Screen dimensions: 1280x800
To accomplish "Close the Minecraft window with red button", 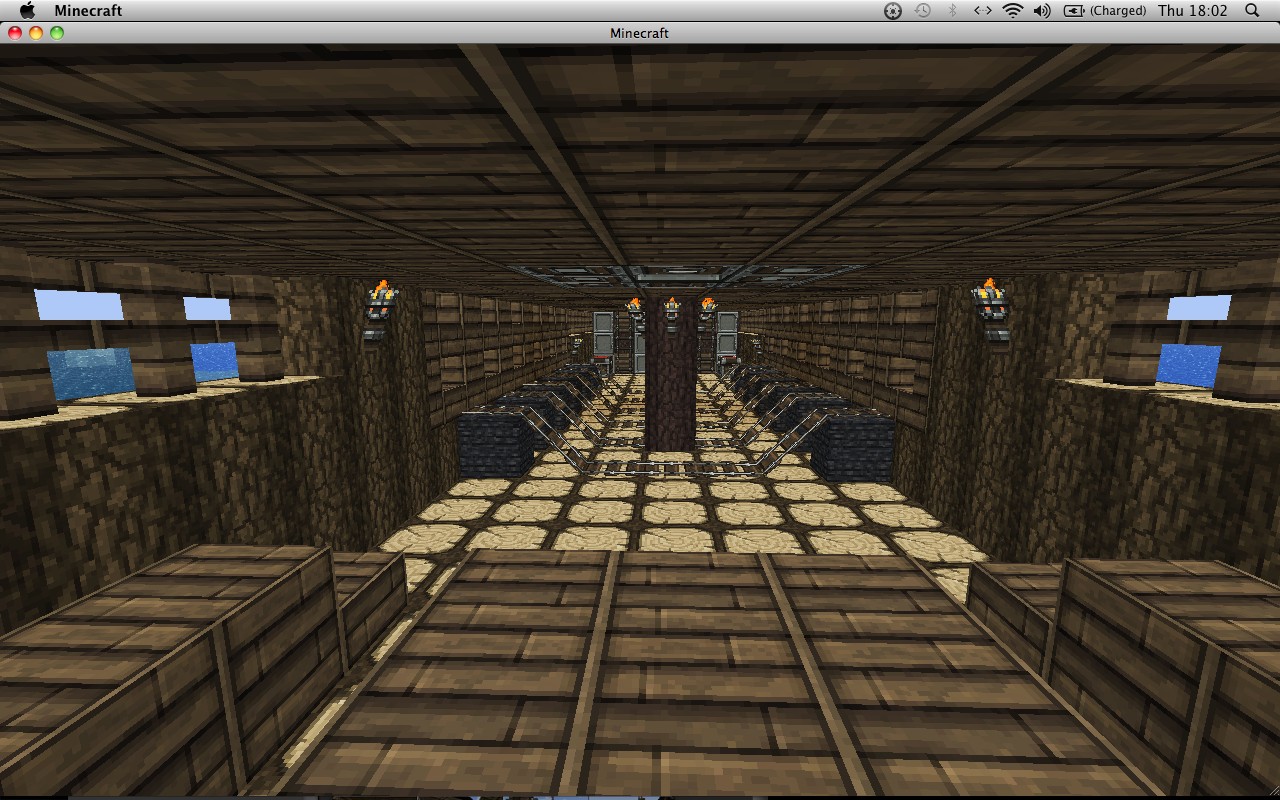I will tap(15, 33).
